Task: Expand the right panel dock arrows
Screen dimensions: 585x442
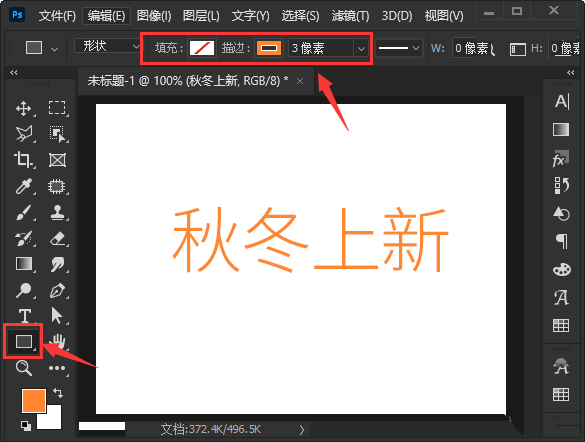Action: click(x=571, y=73)
